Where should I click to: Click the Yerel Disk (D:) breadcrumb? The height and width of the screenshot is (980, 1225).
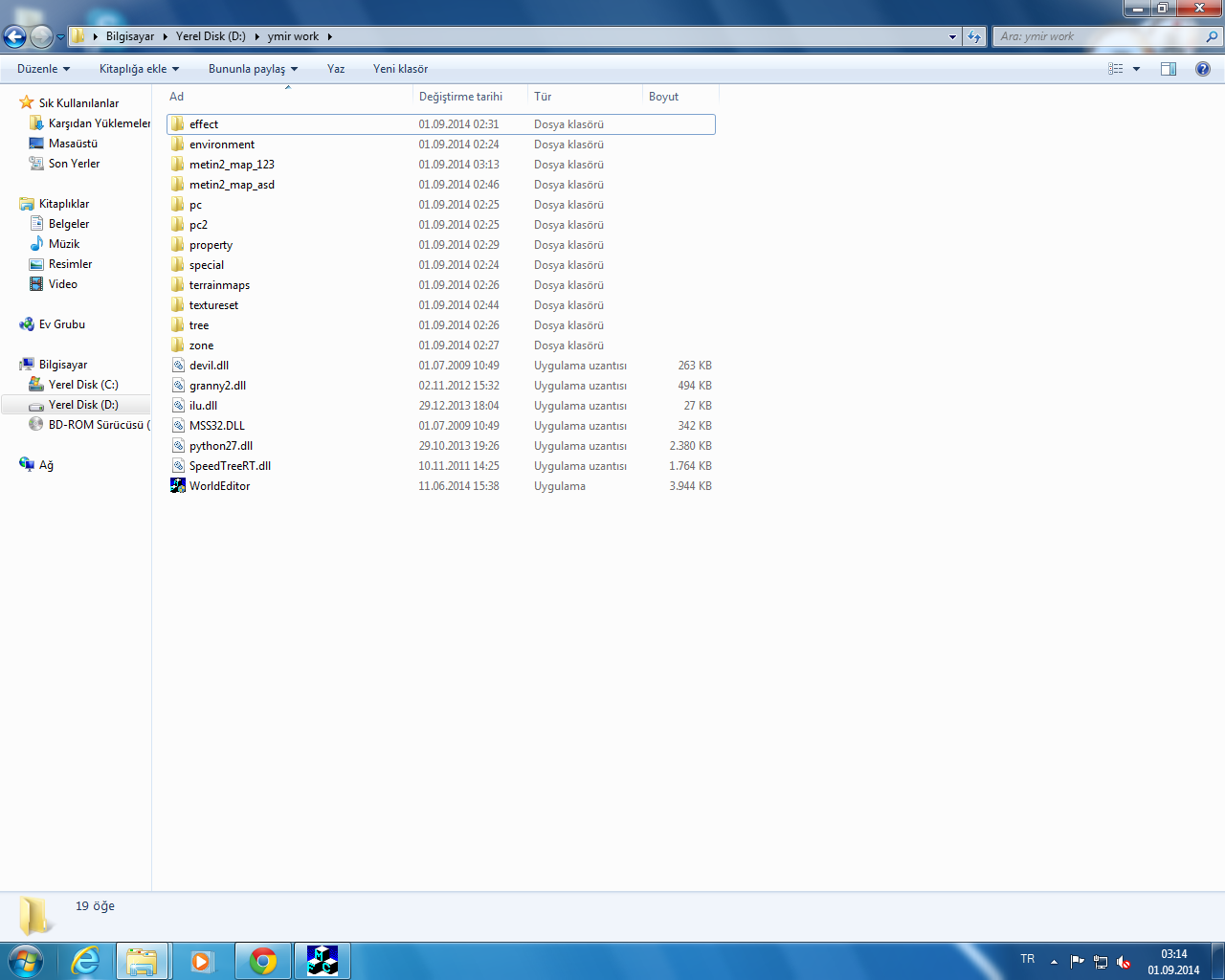pos(211,36)
